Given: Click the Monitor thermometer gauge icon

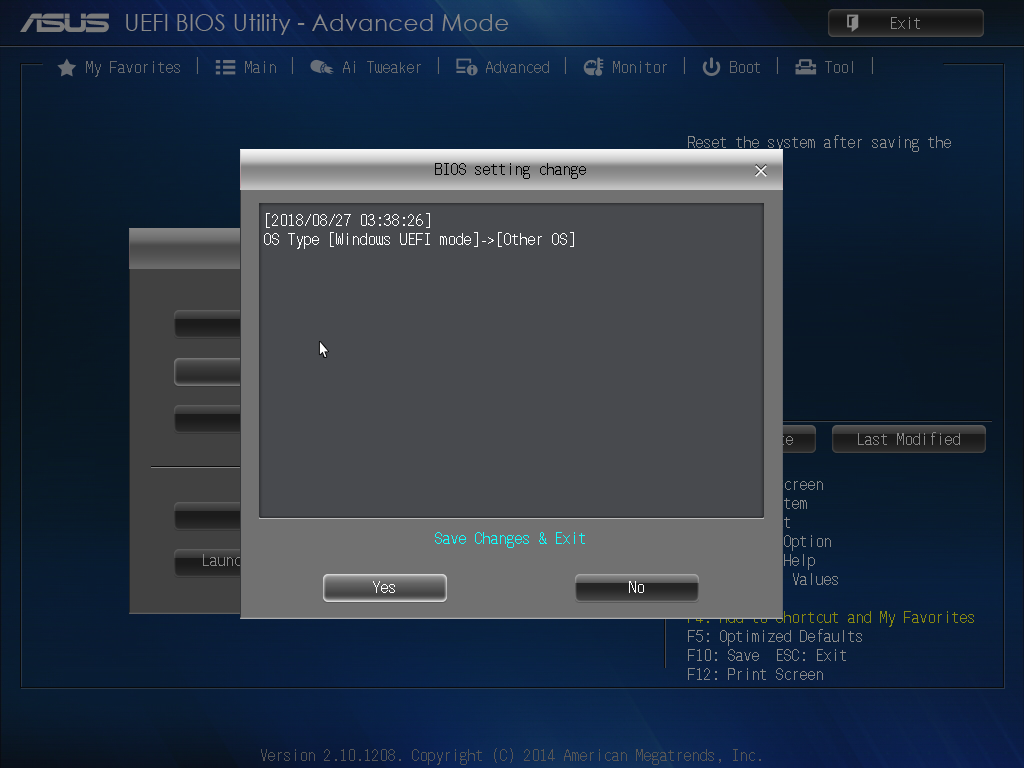Looking at the screenshot, I should [x=594, y=67].
